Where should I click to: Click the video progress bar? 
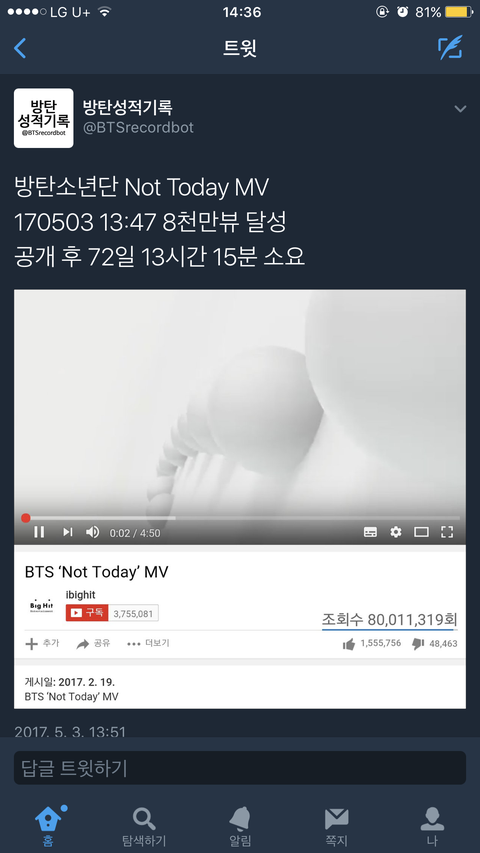click(239, 518)
